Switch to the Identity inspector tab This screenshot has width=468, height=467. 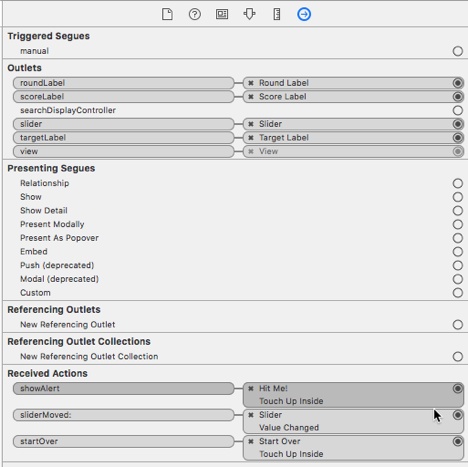(x=222, y=14)
